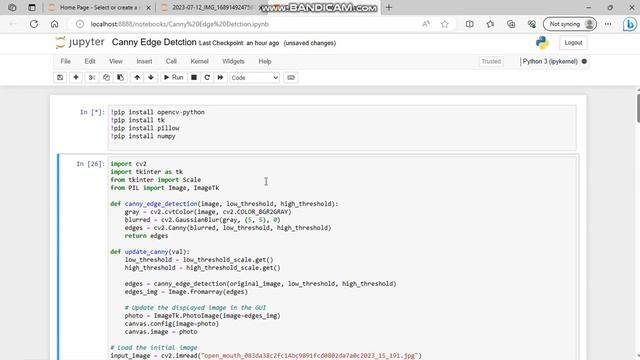
Task: Refresh the browser page
Action: coord(34,24)
